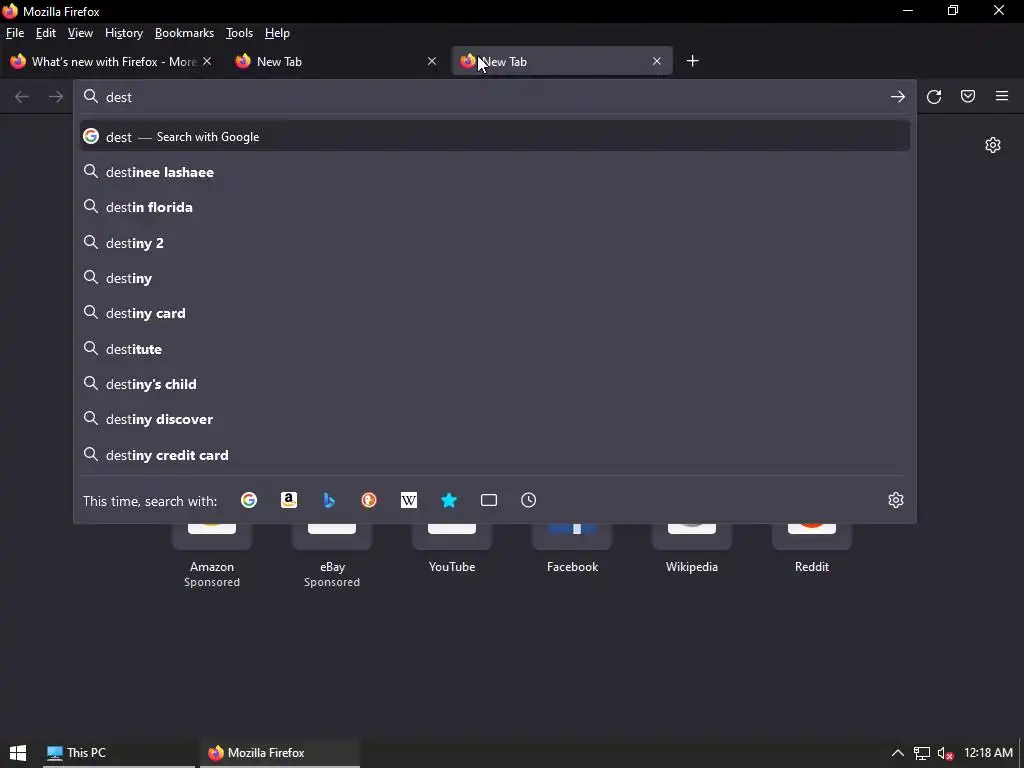The width and height of the screenshot is (1024, 768).
Task: Personalize new tab with the gear icon
Action: [x=993, y=145]
